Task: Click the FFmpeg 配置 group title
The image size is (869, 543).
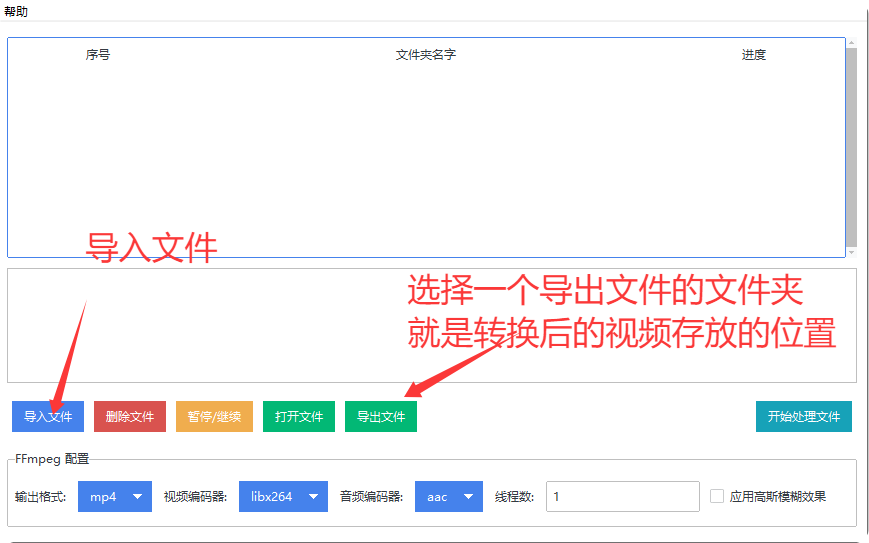Action: click(x=52, y=459)
